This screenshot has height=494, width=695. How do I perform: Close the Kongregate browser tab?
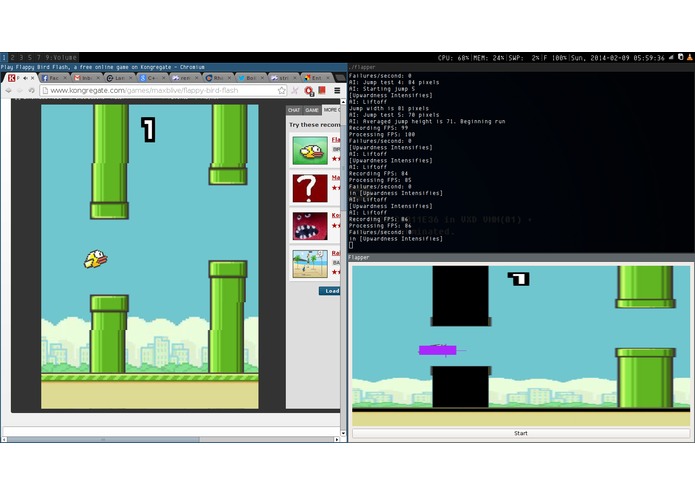pos(32,78)
